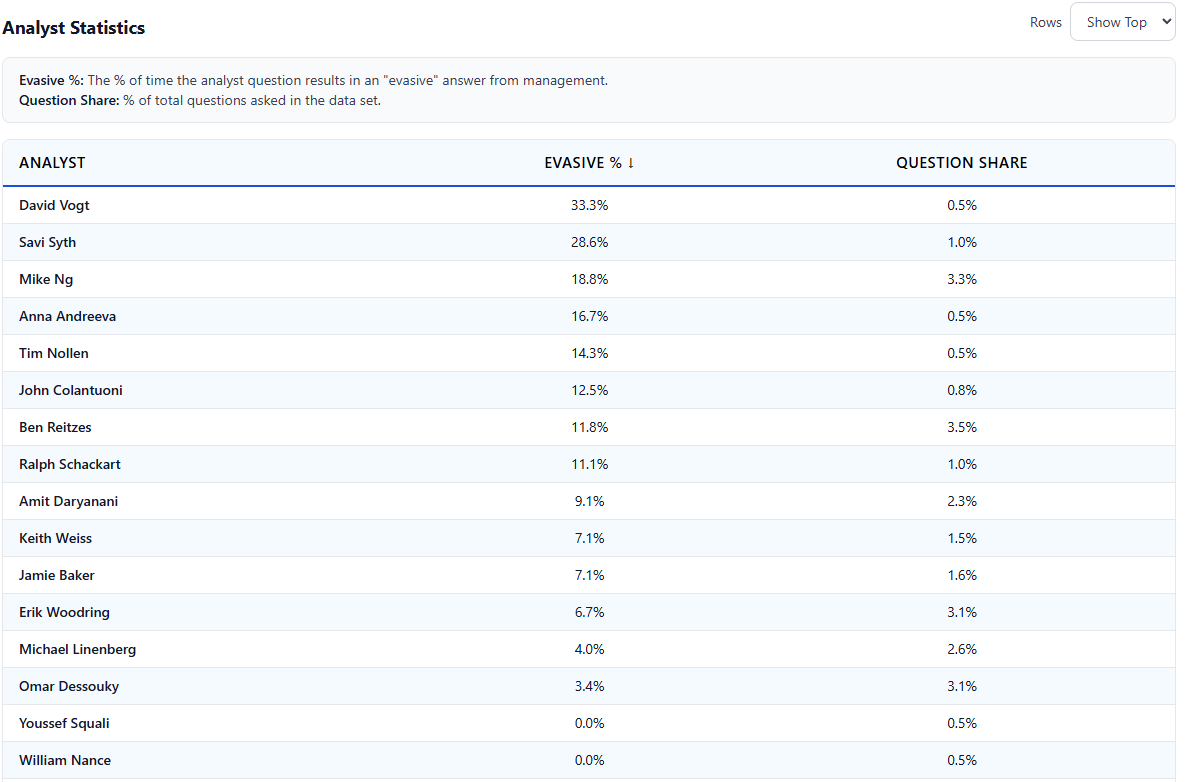1185x782 pixels.
Task: Click the 6.7% evasive value
Action: [589, 613]
